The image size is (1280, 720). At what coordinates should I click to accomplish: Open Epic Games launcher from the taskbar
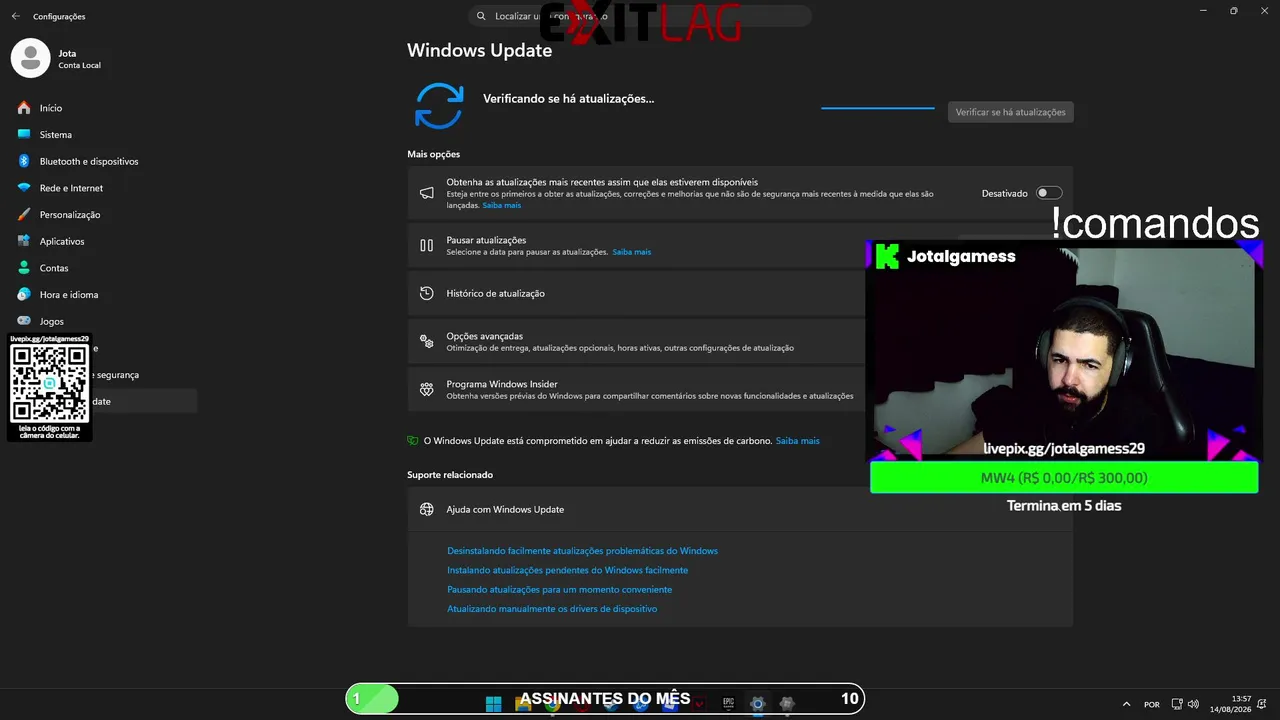(x=728, y=703)
